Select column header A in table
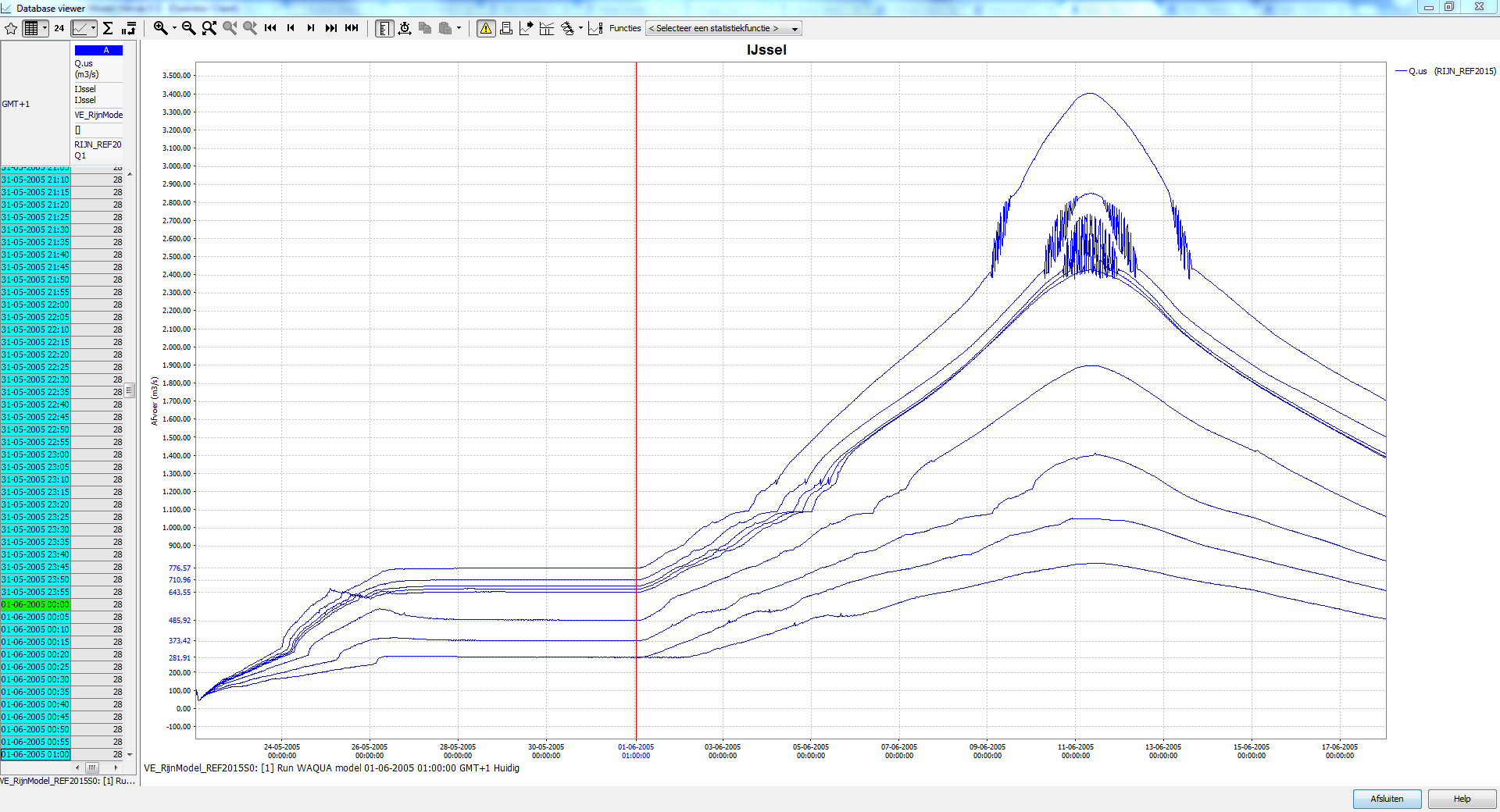Screen dimensions: 1500x812 point(98,50)
